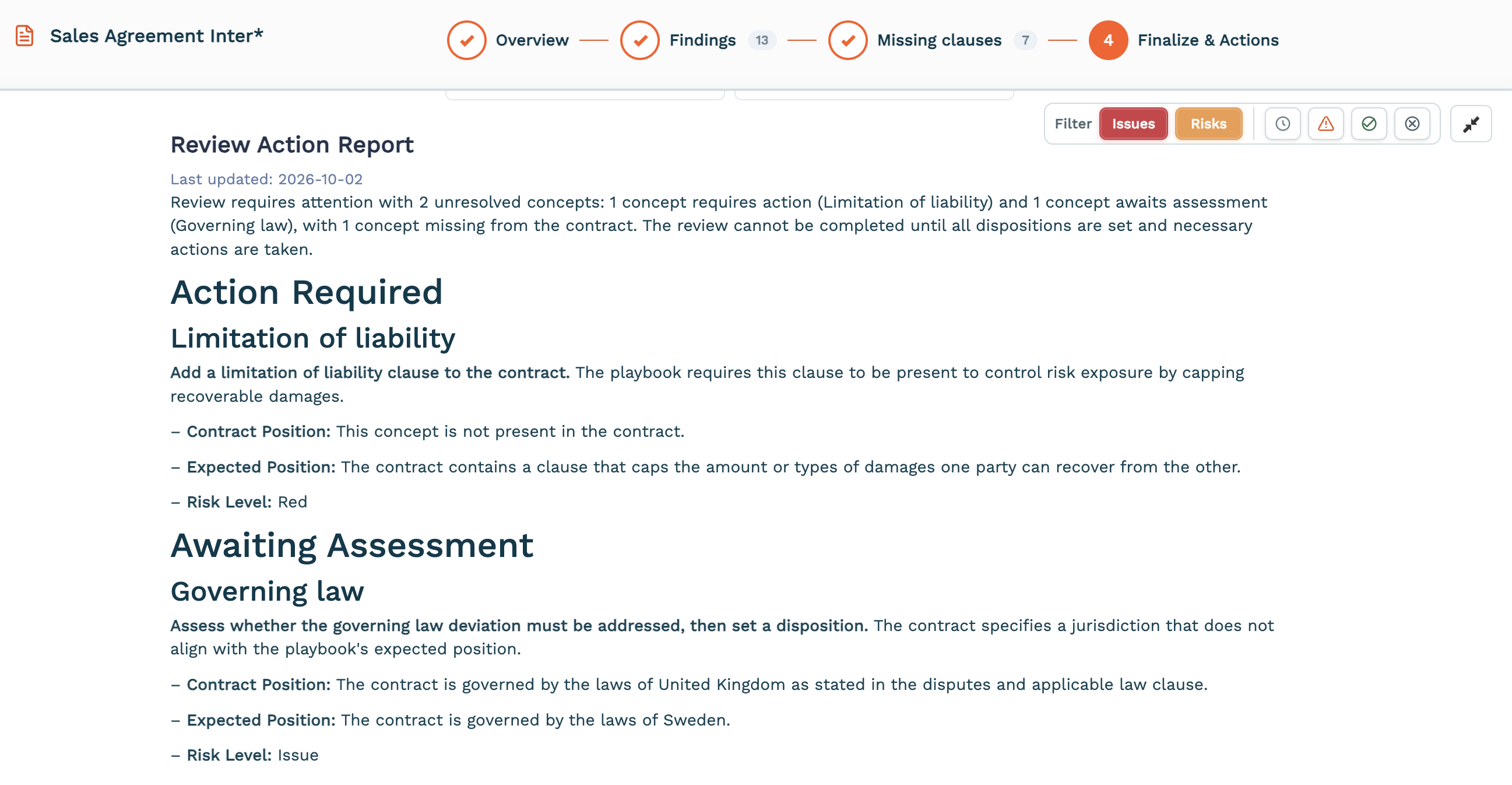This screenshot has width=1512, height=785.
Task: Click the Missing clauses checkmark circle
Action: [x=848, y=40]
